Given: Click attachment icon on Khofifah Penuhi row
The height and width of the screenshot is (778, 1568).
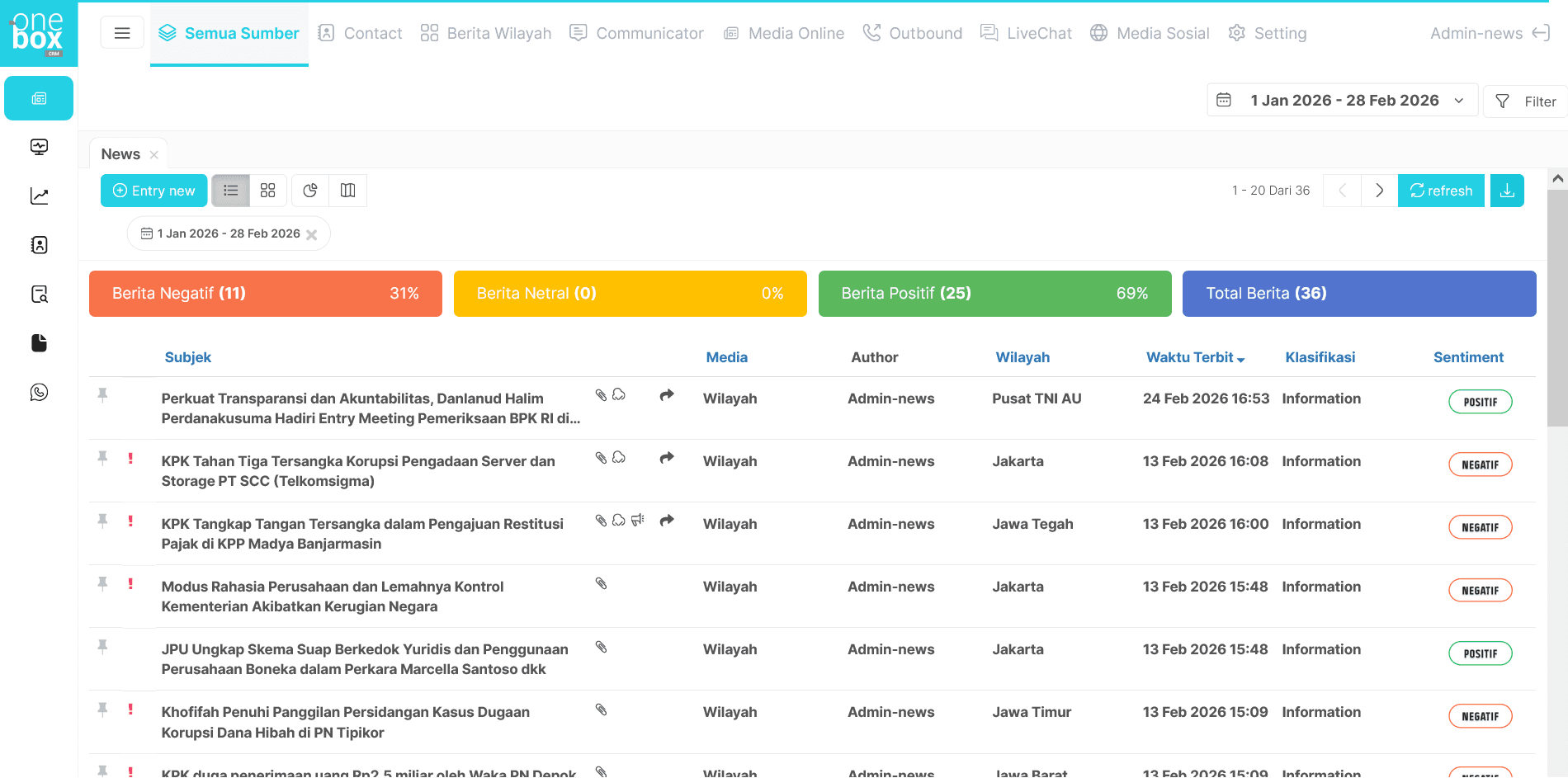Looking at the screenshot, I should [x=601, y=710].
